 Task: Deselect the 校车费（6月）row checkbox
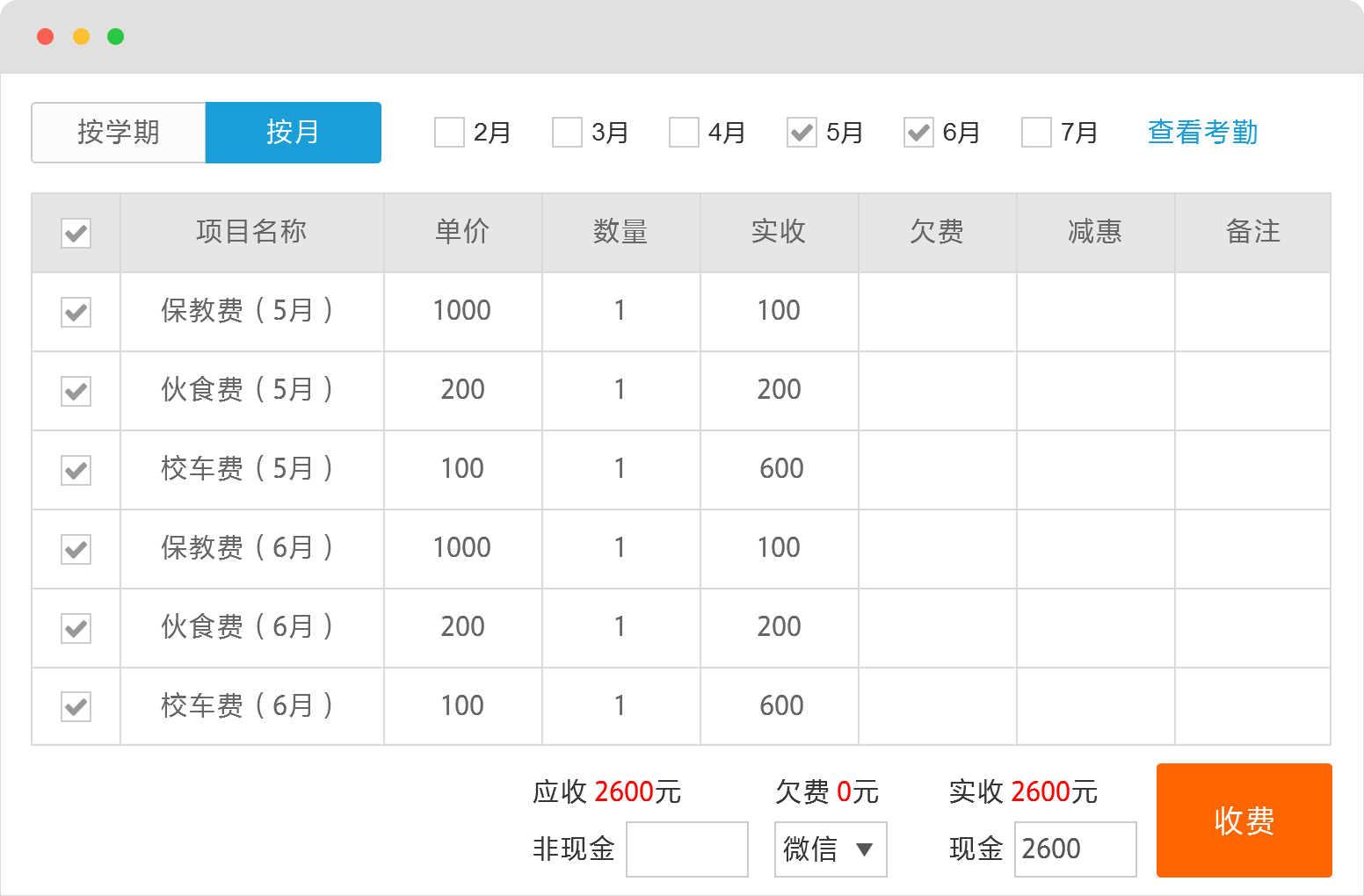click(76, 706)
